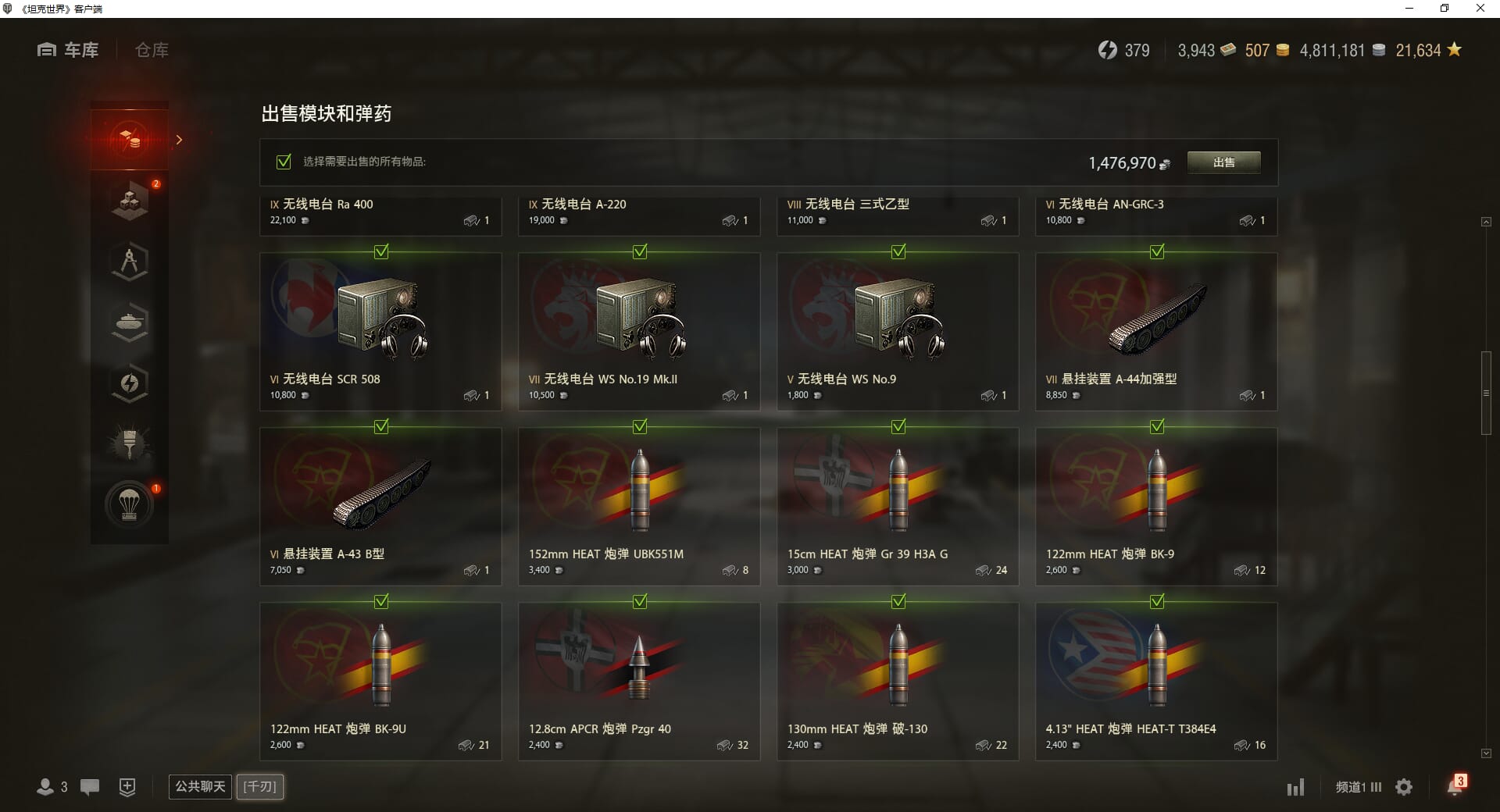
Task: Deselect the 152mm HEAT UBK551M shell
Action: [x=640, y=426]
